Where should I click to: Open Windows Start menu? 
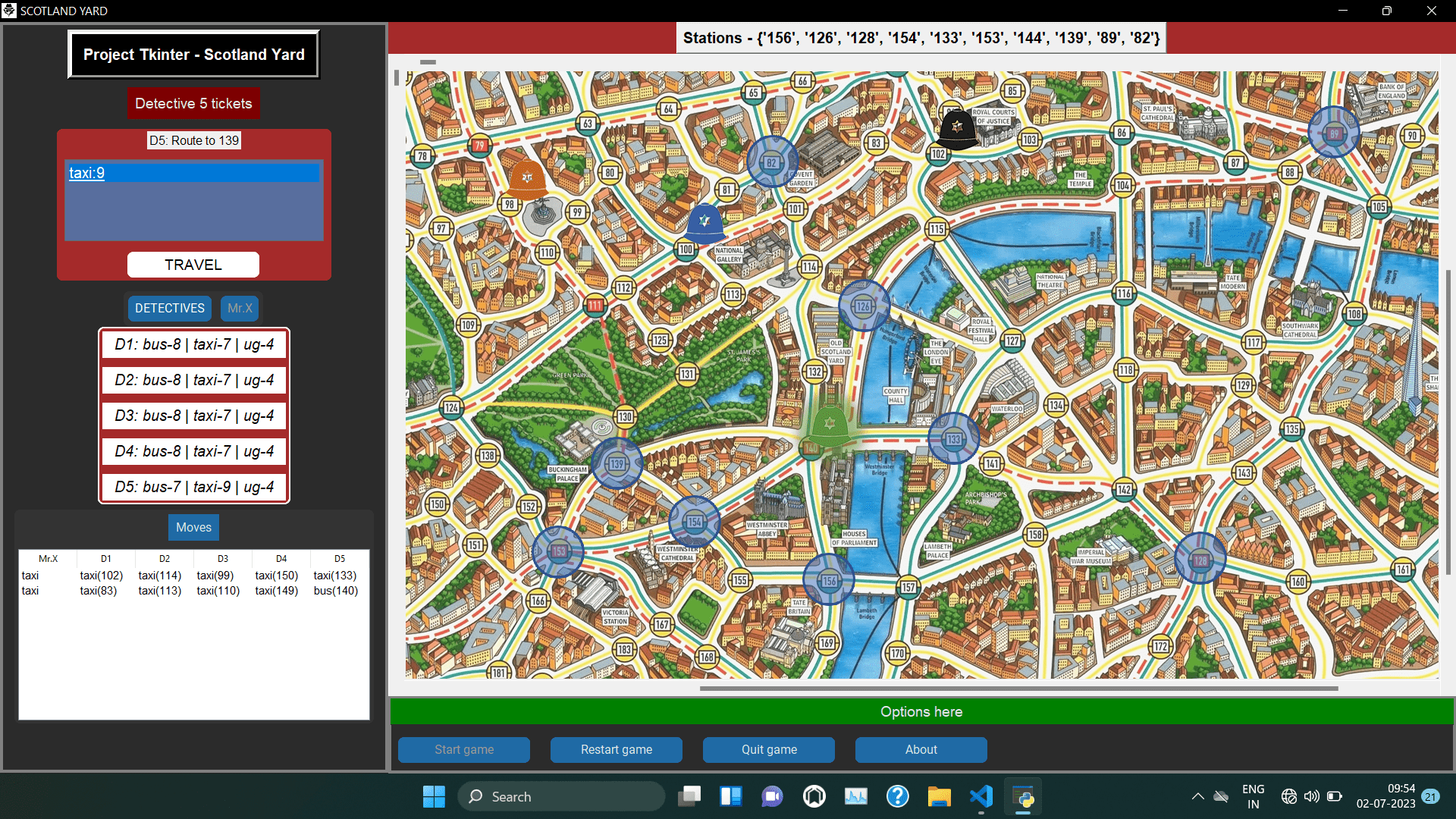point(434,796)
